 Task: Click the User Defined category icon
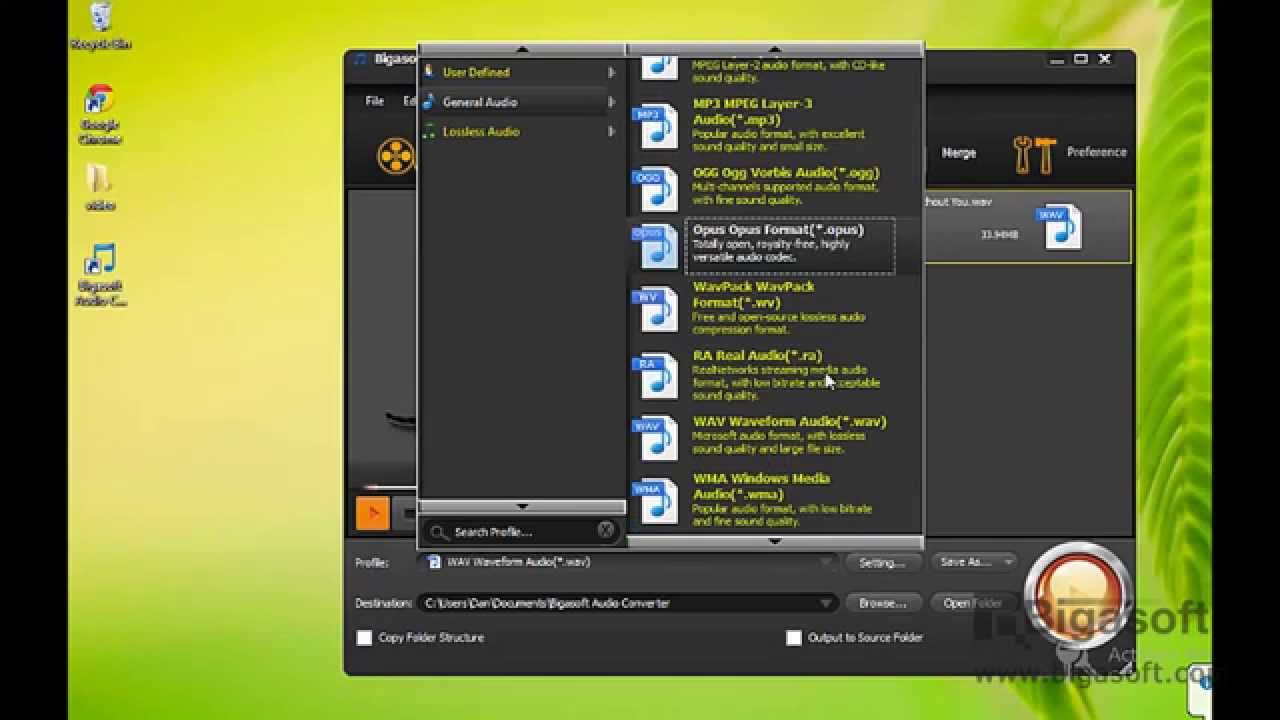point(429,72)
